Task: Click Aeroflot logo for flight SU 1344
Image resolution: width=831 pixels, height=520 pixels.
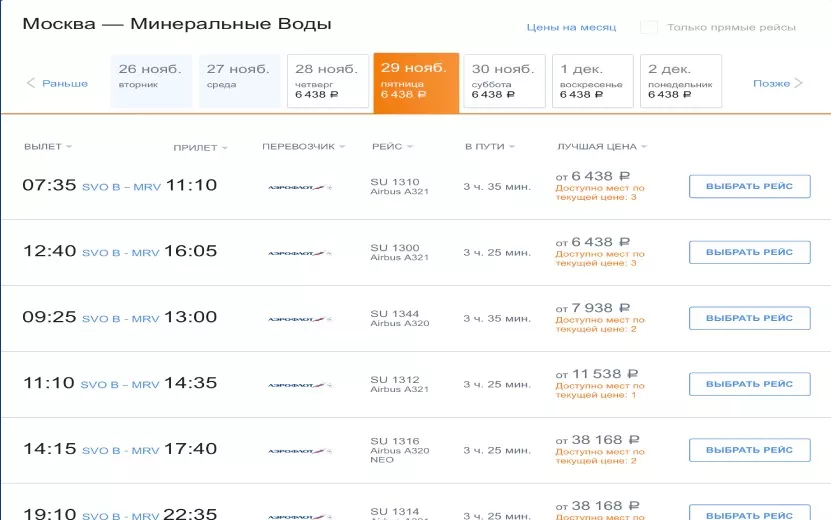Action: 300,319
